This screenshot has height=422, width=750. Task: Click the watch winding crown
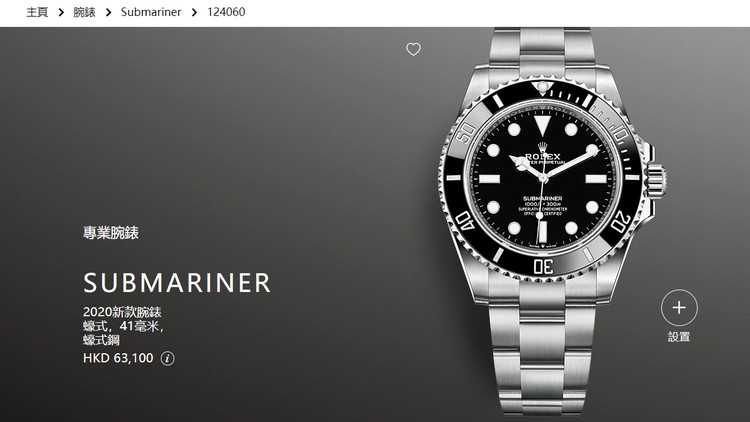[x=657, y=179]
